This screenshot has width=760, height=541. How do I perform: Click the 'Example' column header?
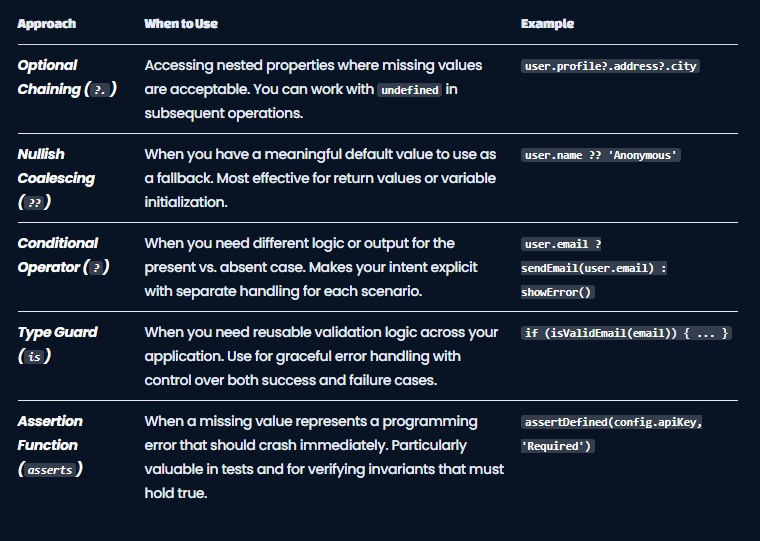click(x=547, y=24)
